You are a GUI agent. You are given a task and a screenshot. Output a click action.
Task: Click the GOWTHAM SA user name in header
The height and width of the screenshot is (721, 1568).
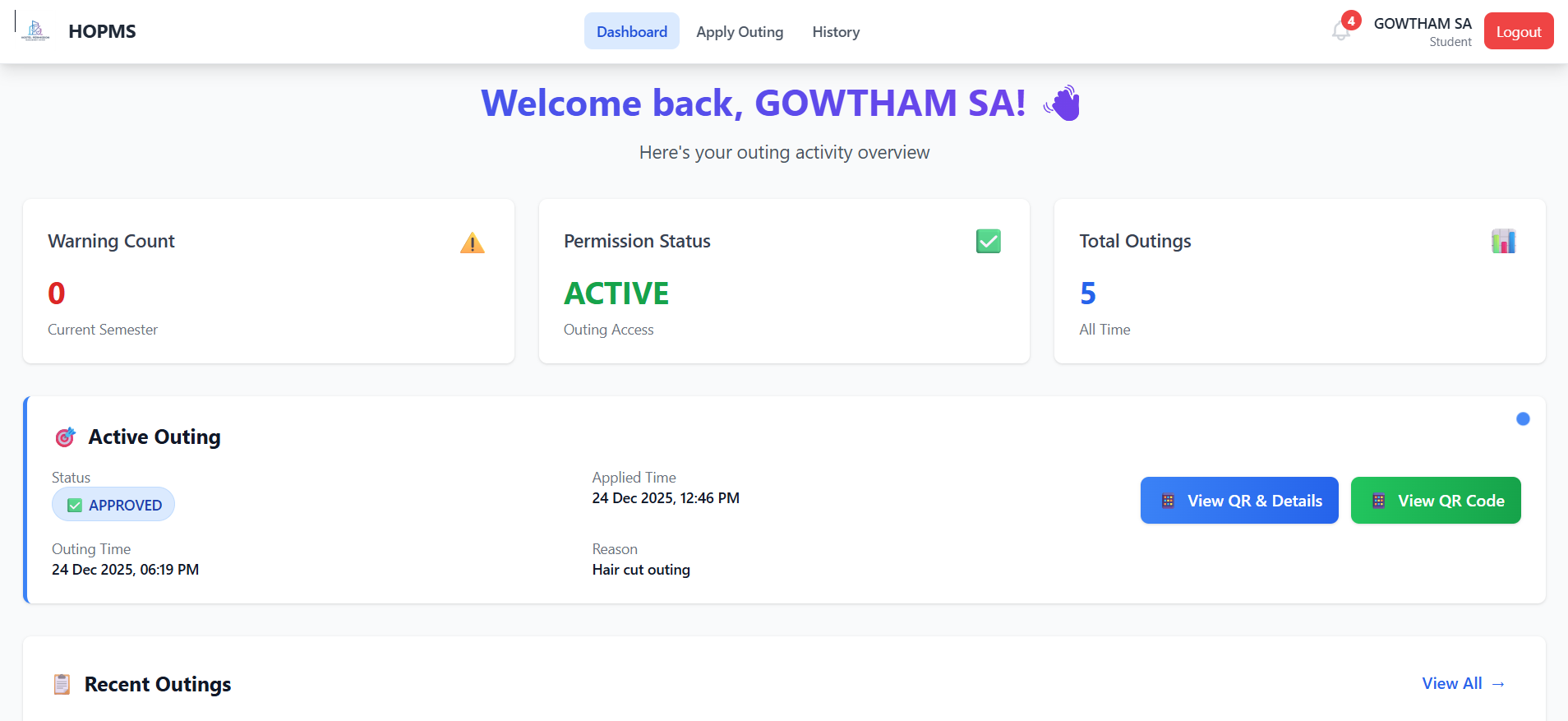point(1423,23)
